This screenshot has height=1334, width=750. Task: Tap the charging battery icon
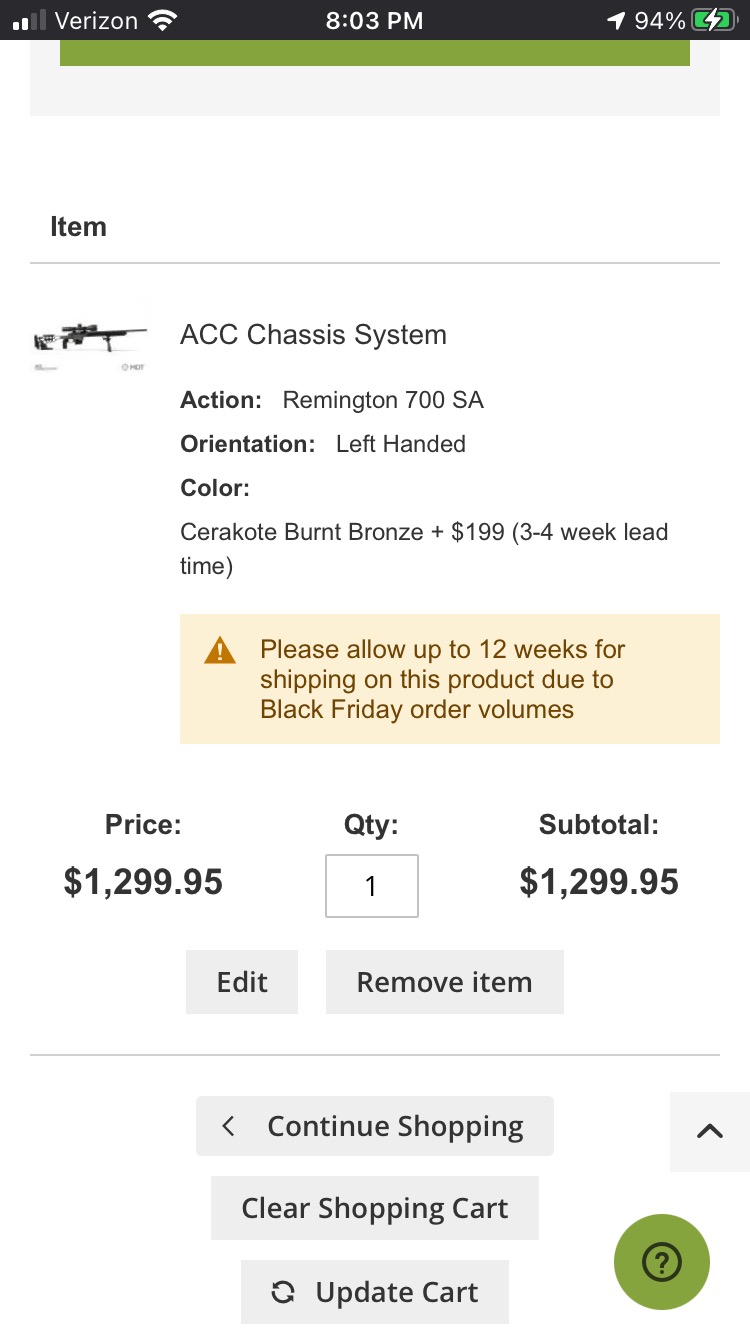pyautogui.click(x=714, y=20)
